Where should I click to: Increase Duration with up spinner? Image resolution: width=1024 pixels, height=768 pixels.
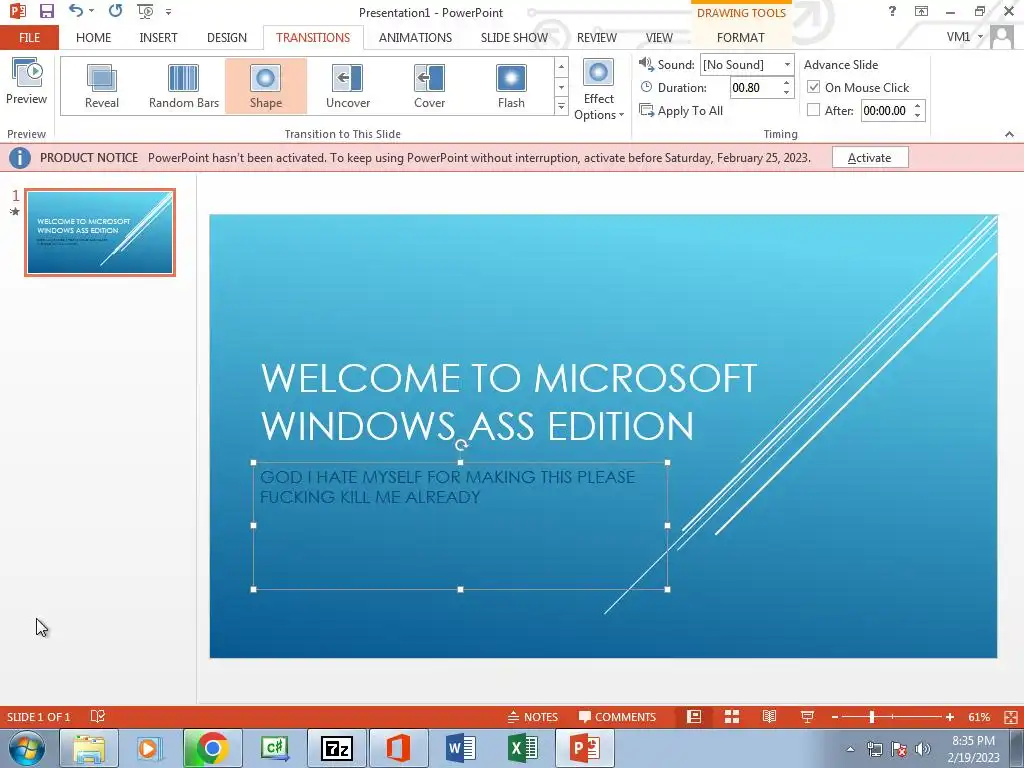(x=786, y=83)
